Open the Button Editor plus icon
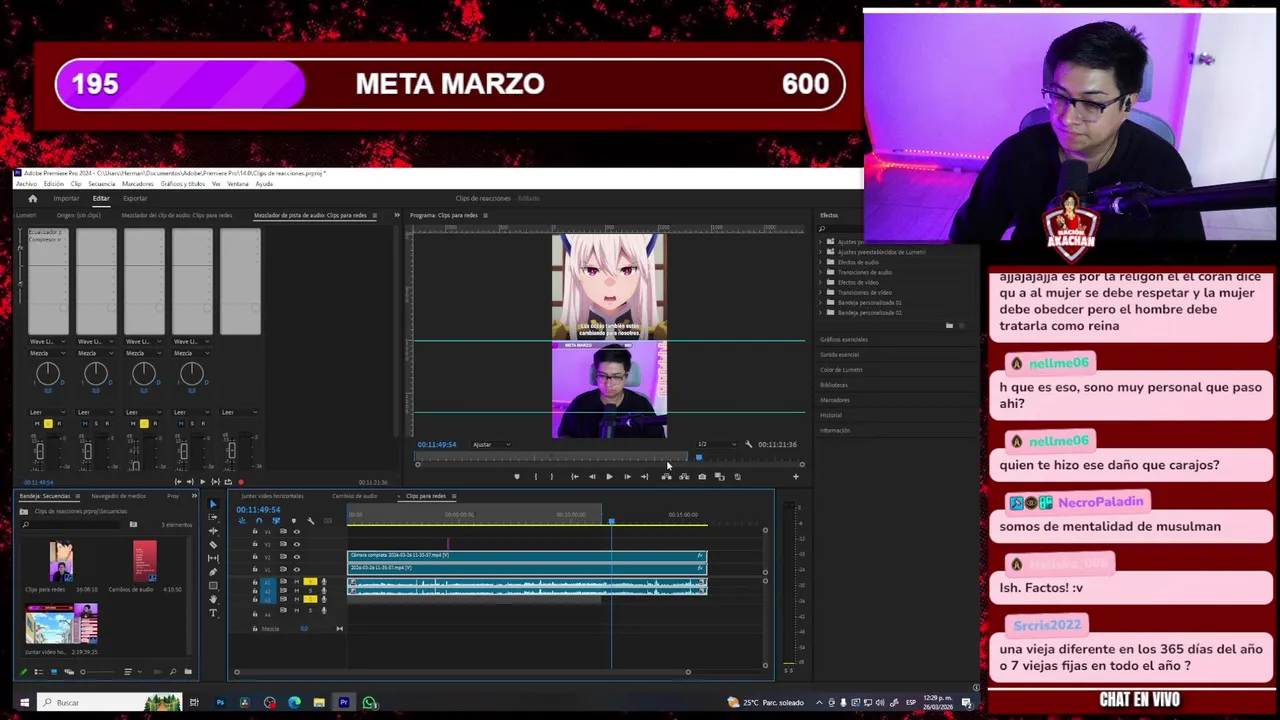1280x720 pixels. click(796, 477)
